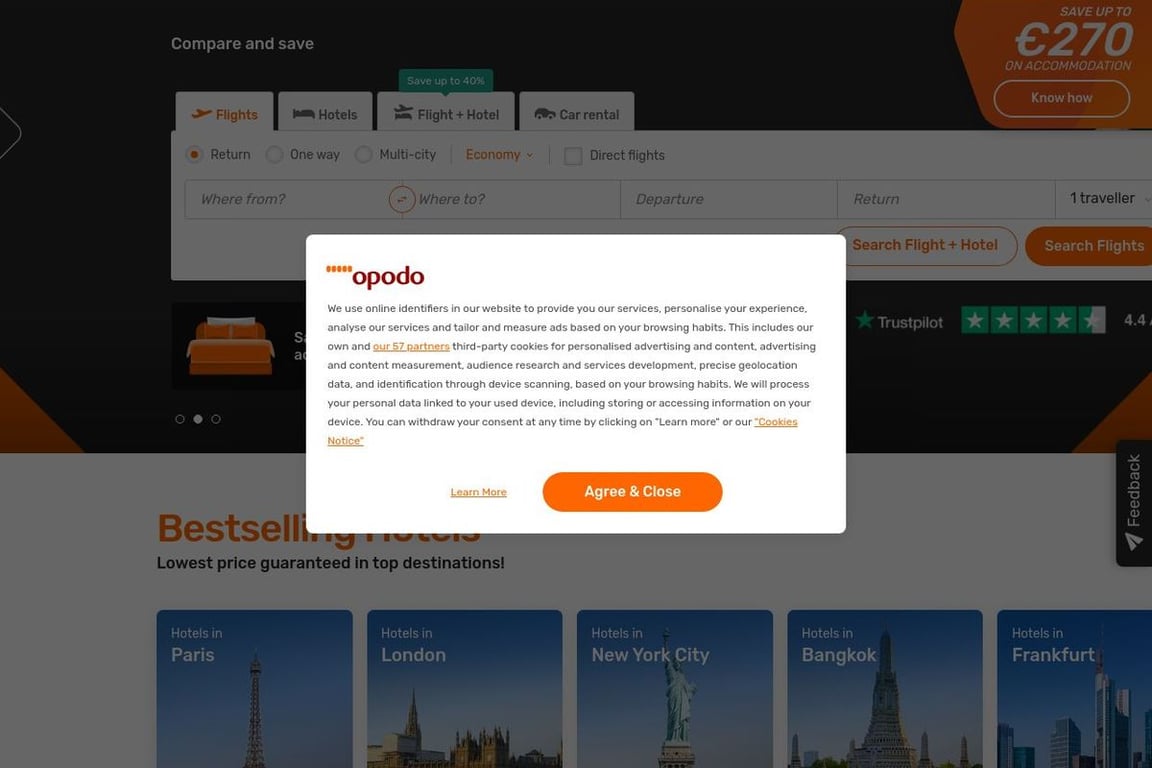Expand the Economy class dropdown
The height and width of the screenshot is (768, 1152).
click(x=500, y=154)
